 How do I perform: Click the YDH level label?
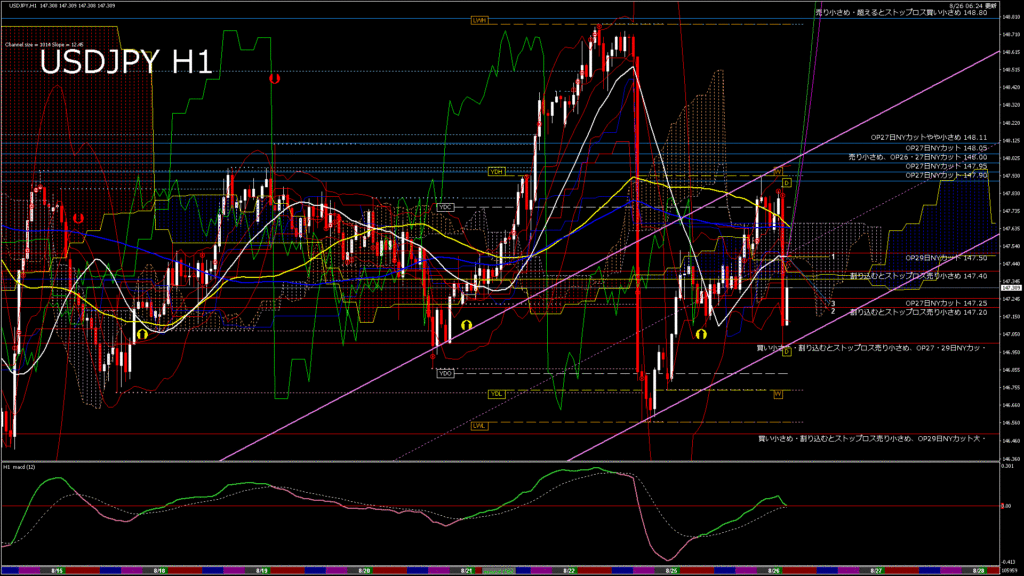496,172
